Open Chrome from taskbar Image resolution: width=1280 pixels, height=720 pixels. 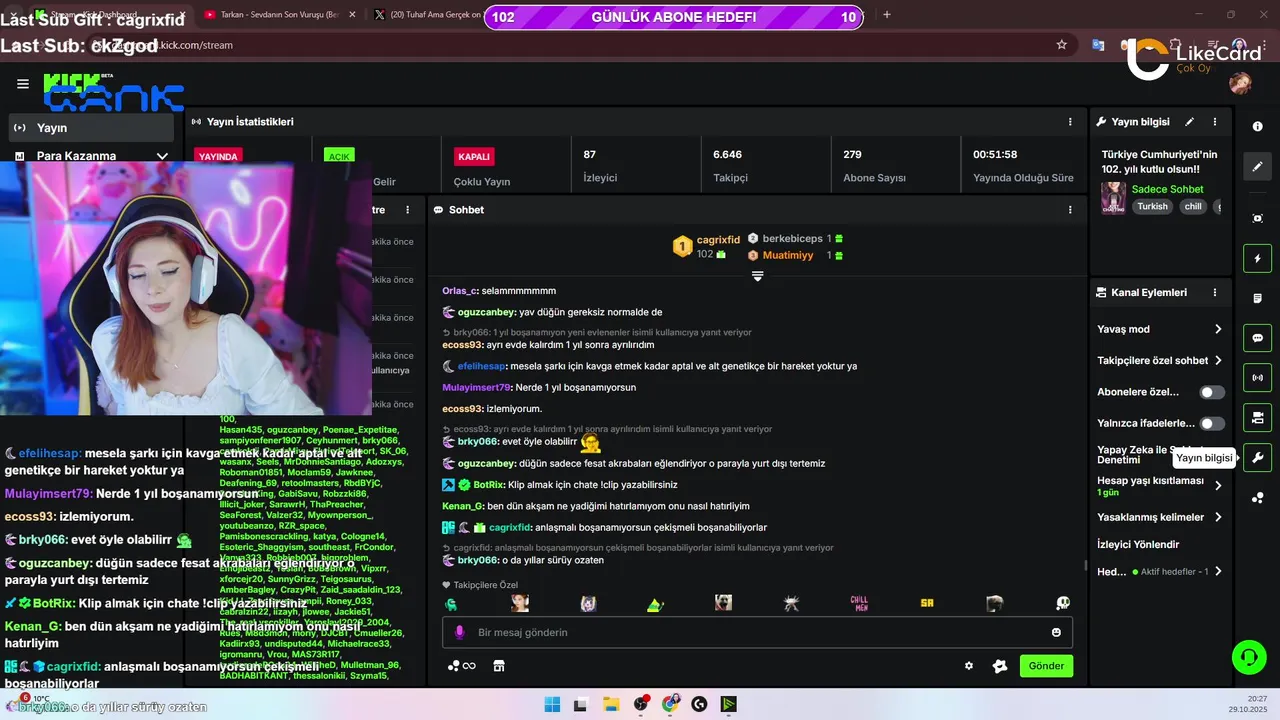tap(670, 704)
